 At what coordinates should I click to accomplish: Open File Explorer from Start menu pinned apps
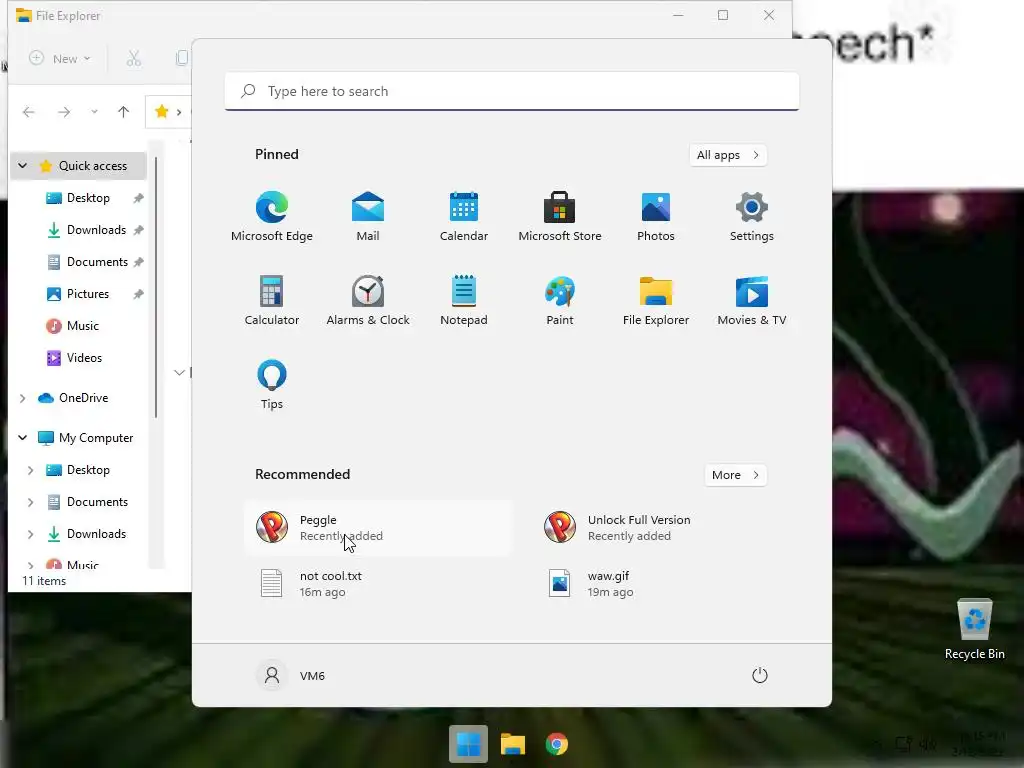656,300
